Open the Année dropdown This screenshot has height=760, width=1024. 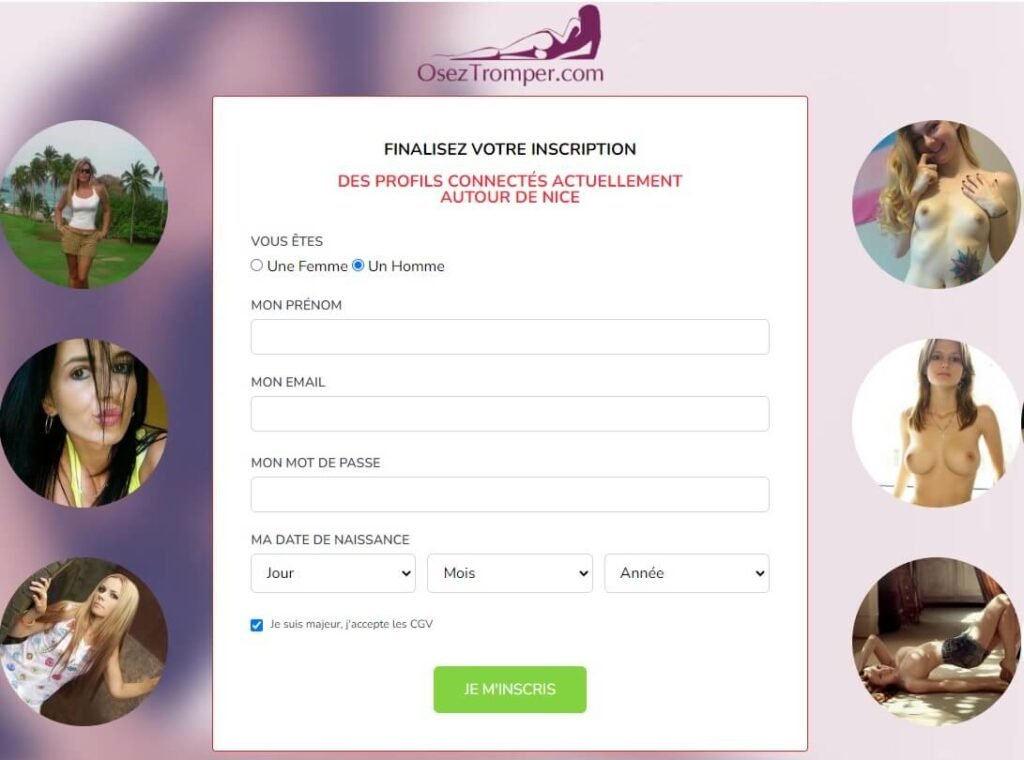pyautogui.click(x=687, y=573)
